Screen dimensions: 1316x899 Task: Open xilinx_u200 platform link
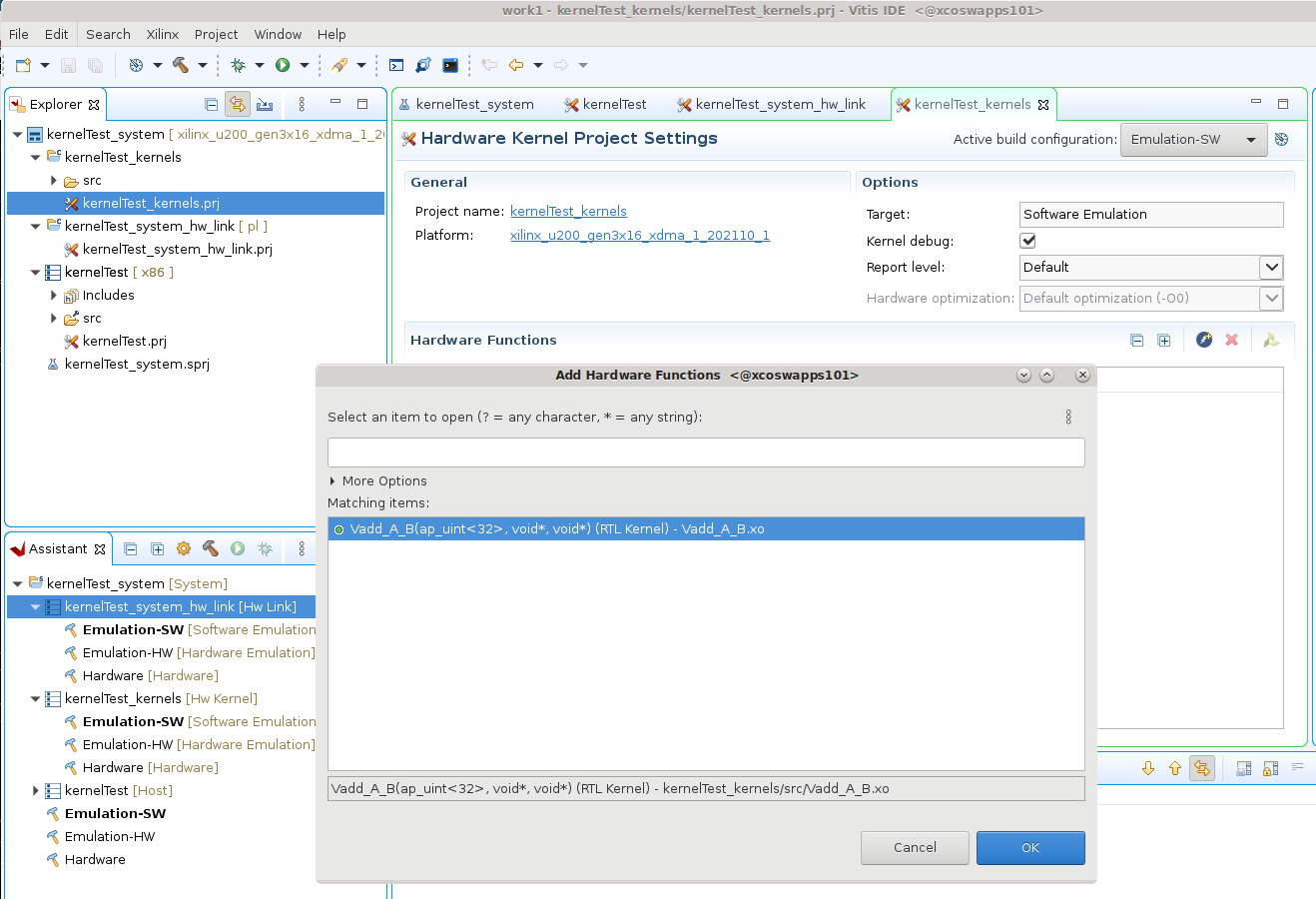pos(640,235)
